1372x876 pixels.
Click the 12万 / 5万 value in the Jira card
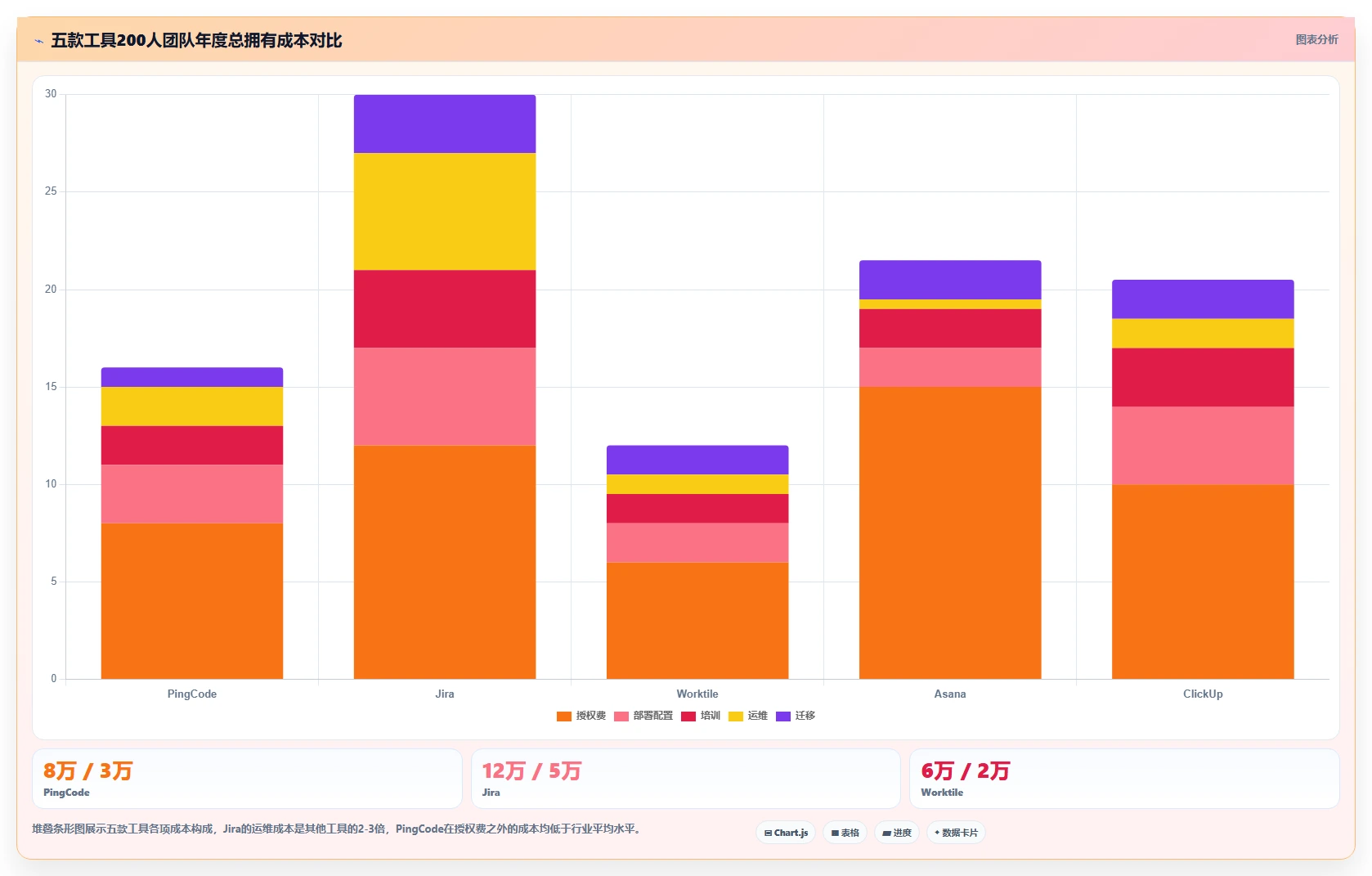[x=531, y=771]
